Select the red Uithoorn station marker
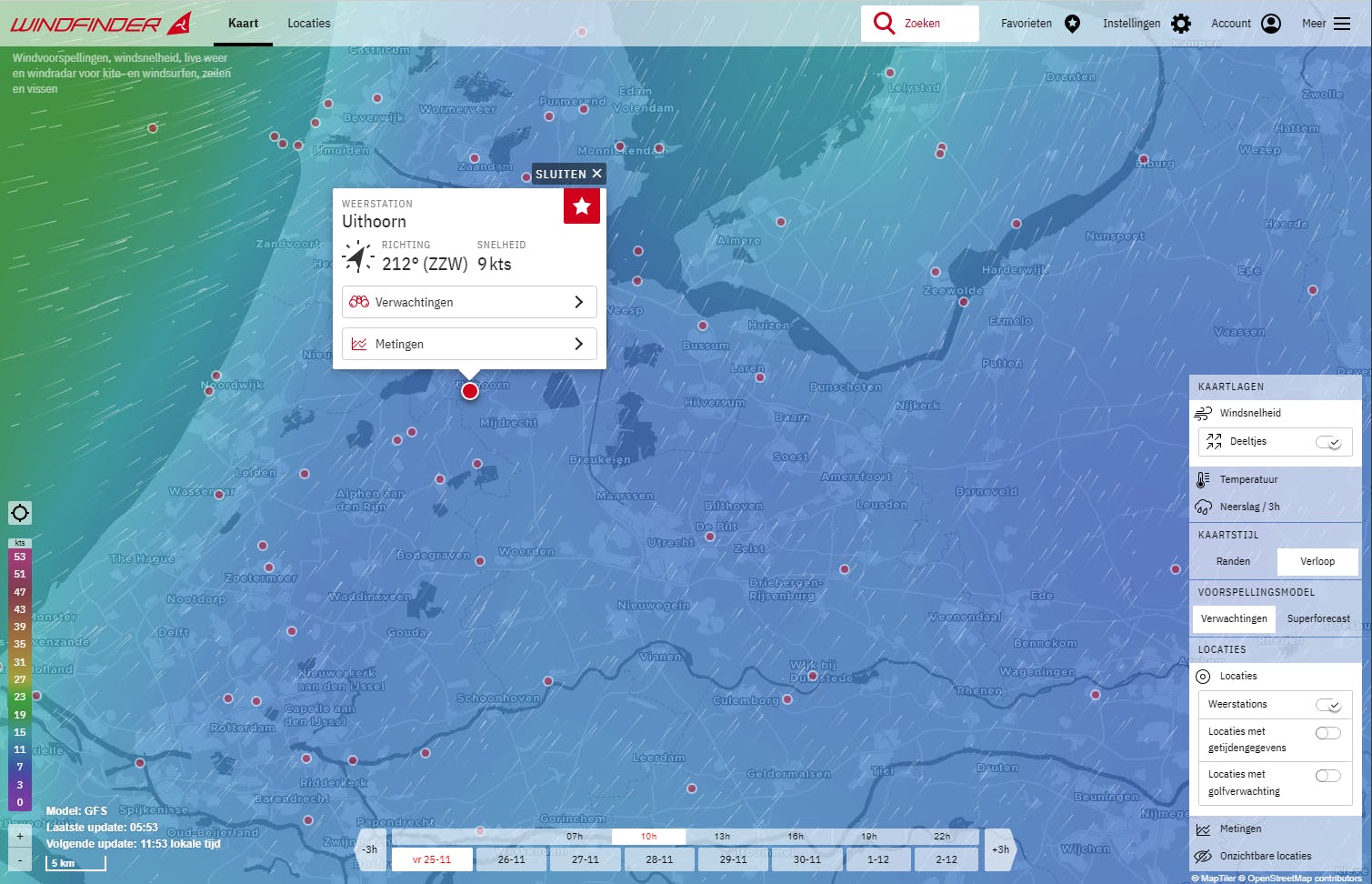This screenshot has width=1372, height=884. [470, 391]
